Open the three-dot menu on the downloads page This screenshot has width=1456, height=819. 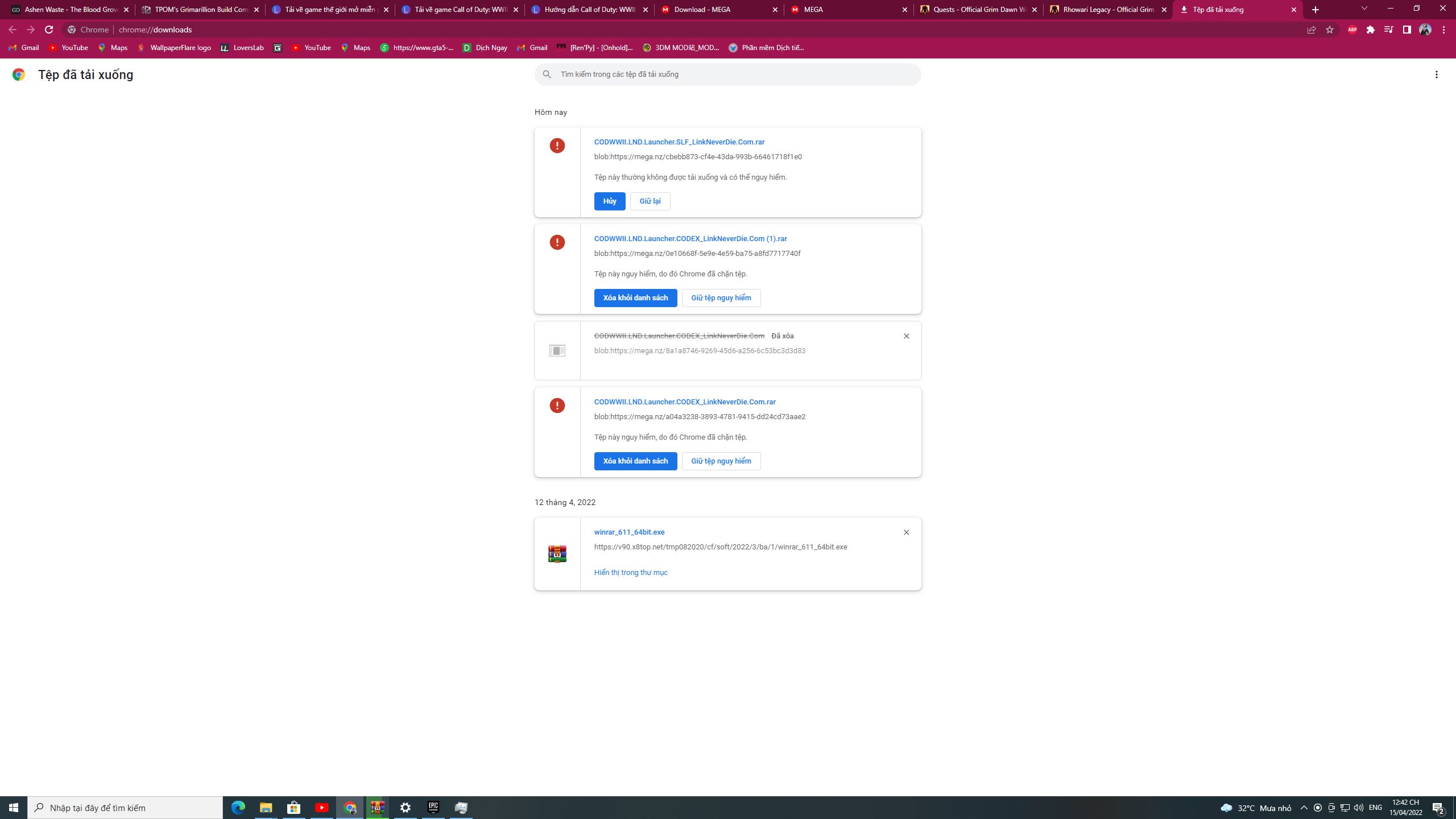[x=1437, y=74]
